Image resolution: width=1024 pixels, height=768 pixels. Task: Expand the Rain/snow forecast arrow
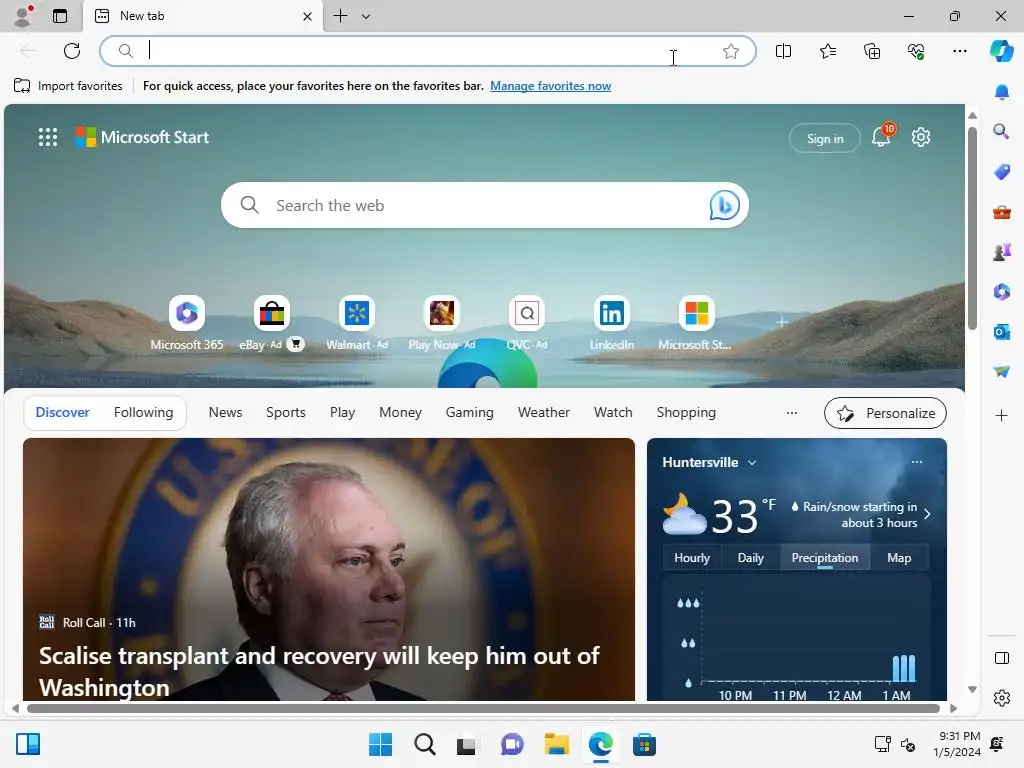click(x=927, y=514)
